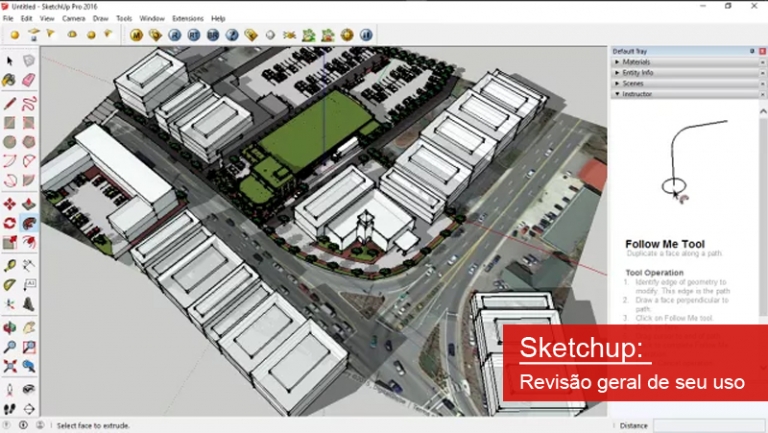Select the pink Eraser tool

[29, 80]
